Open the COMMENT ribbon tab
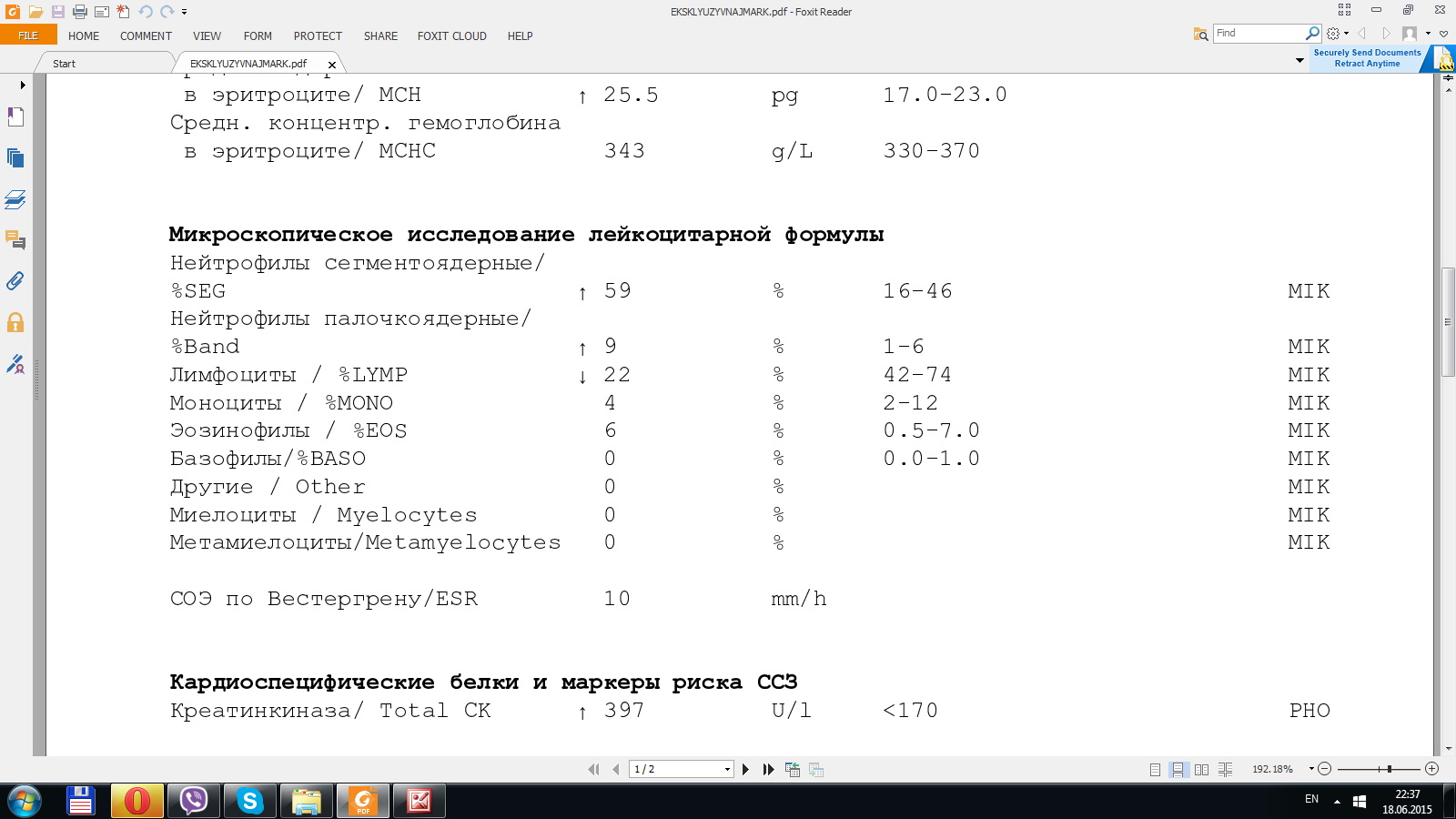 click(x=146, y=36)
